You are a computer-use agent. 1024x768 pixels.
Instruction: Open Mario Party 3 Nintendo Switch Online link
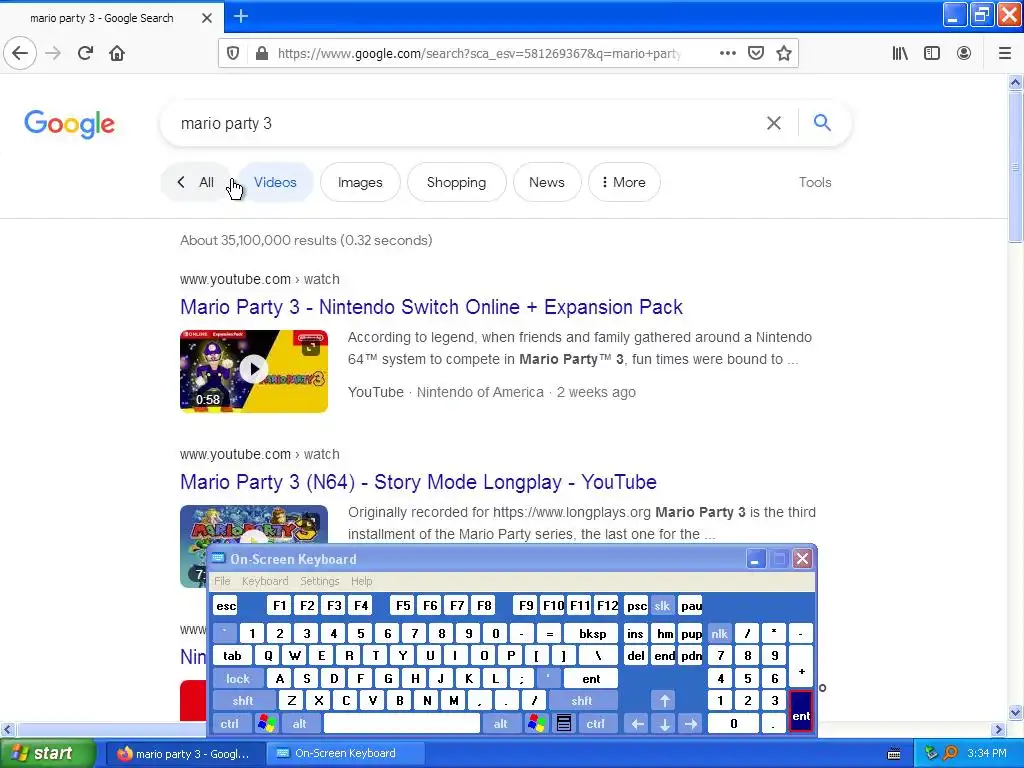[431, 307]
